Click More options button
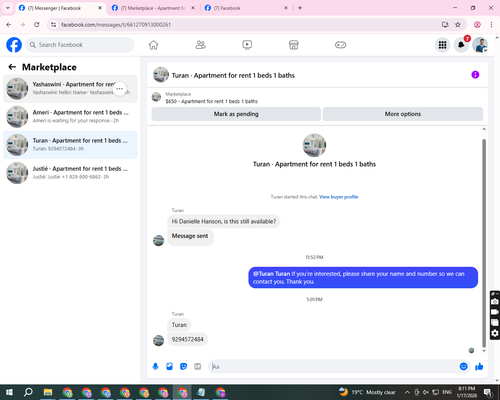Image resolution: width=500 pixels, height=400 pixels. [403, 114]
